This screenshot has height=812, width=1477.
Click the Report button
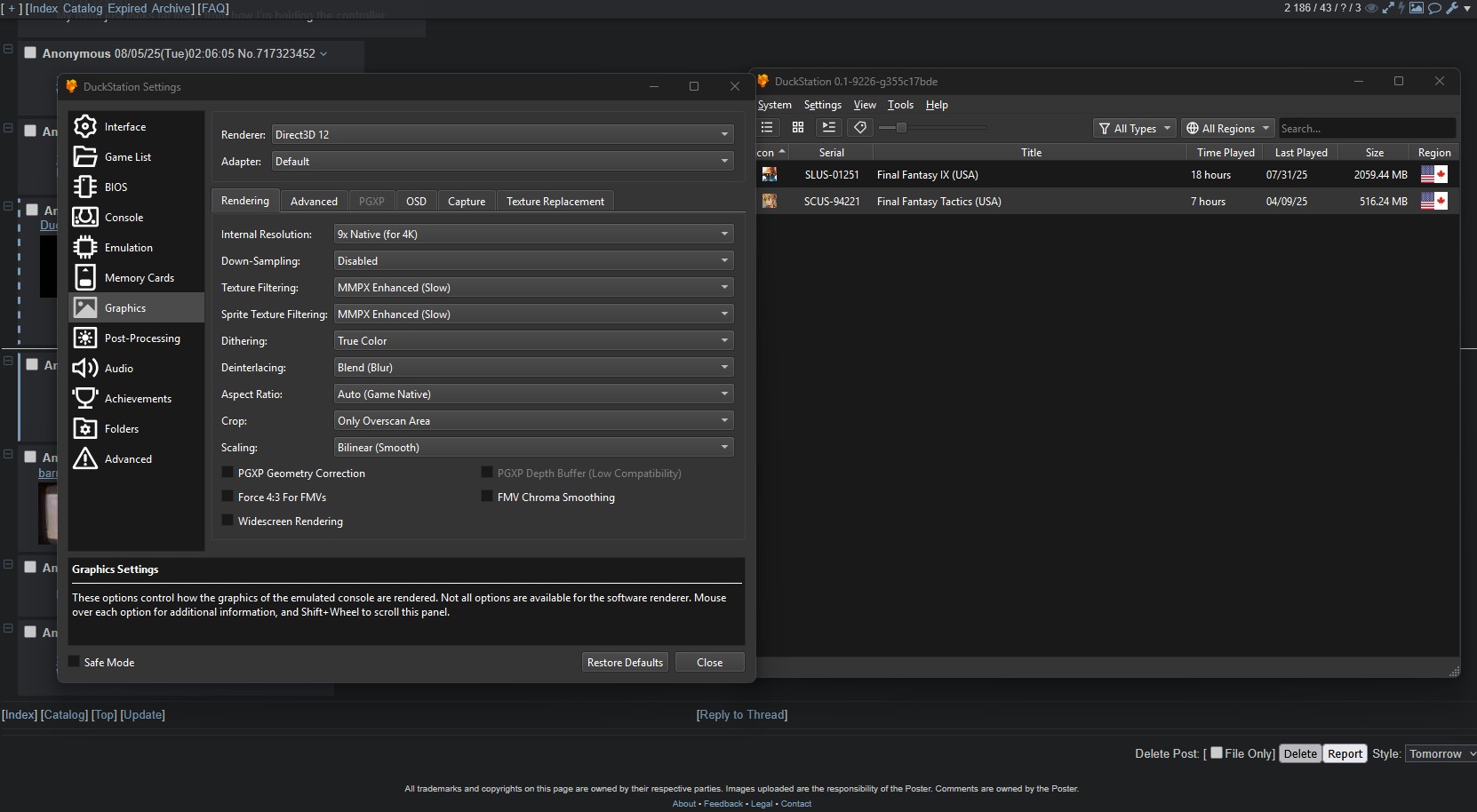1345,753
